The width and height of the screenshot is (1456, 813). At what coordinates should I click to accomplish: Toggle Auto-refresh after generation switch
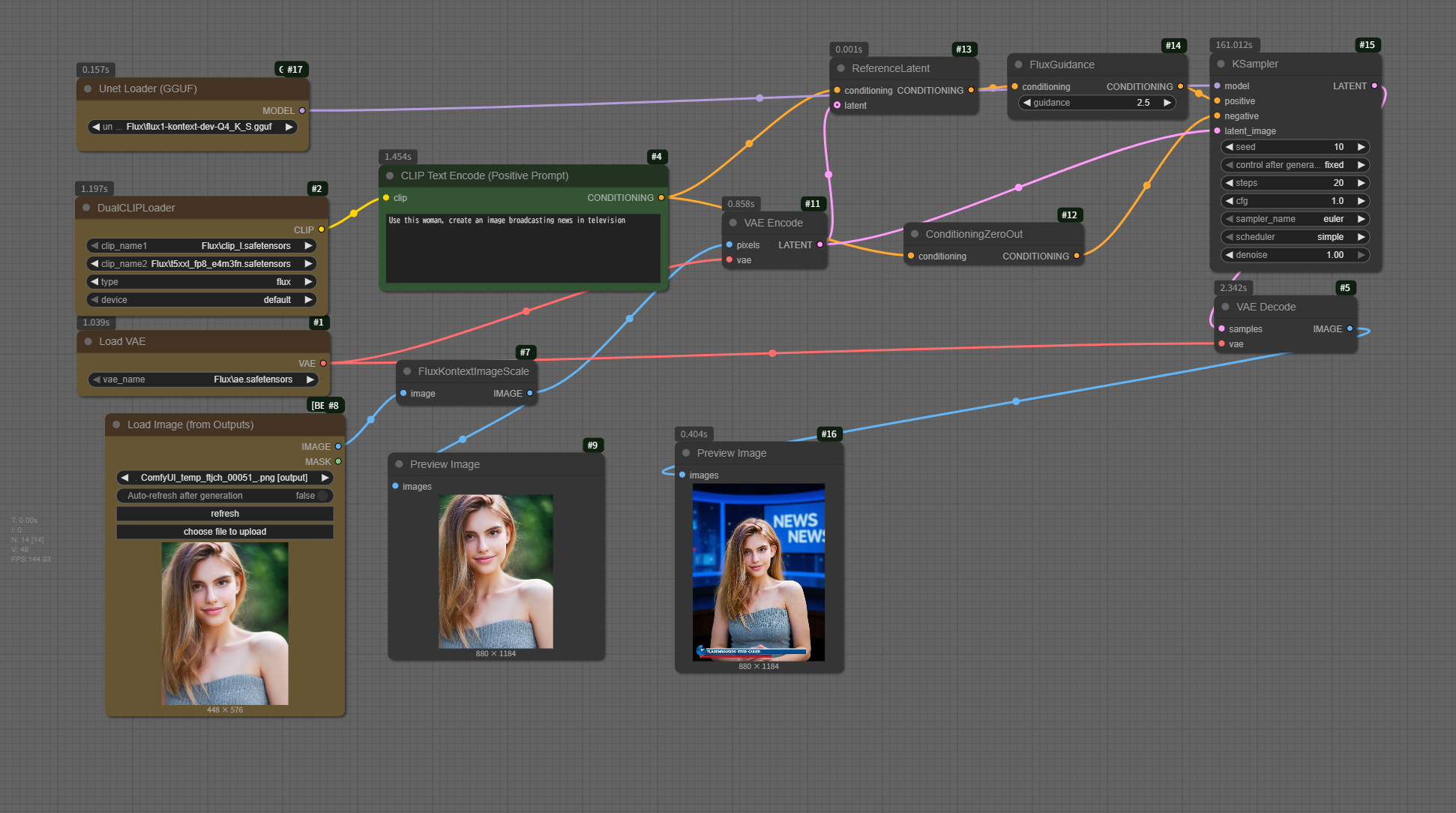point(322,496)
